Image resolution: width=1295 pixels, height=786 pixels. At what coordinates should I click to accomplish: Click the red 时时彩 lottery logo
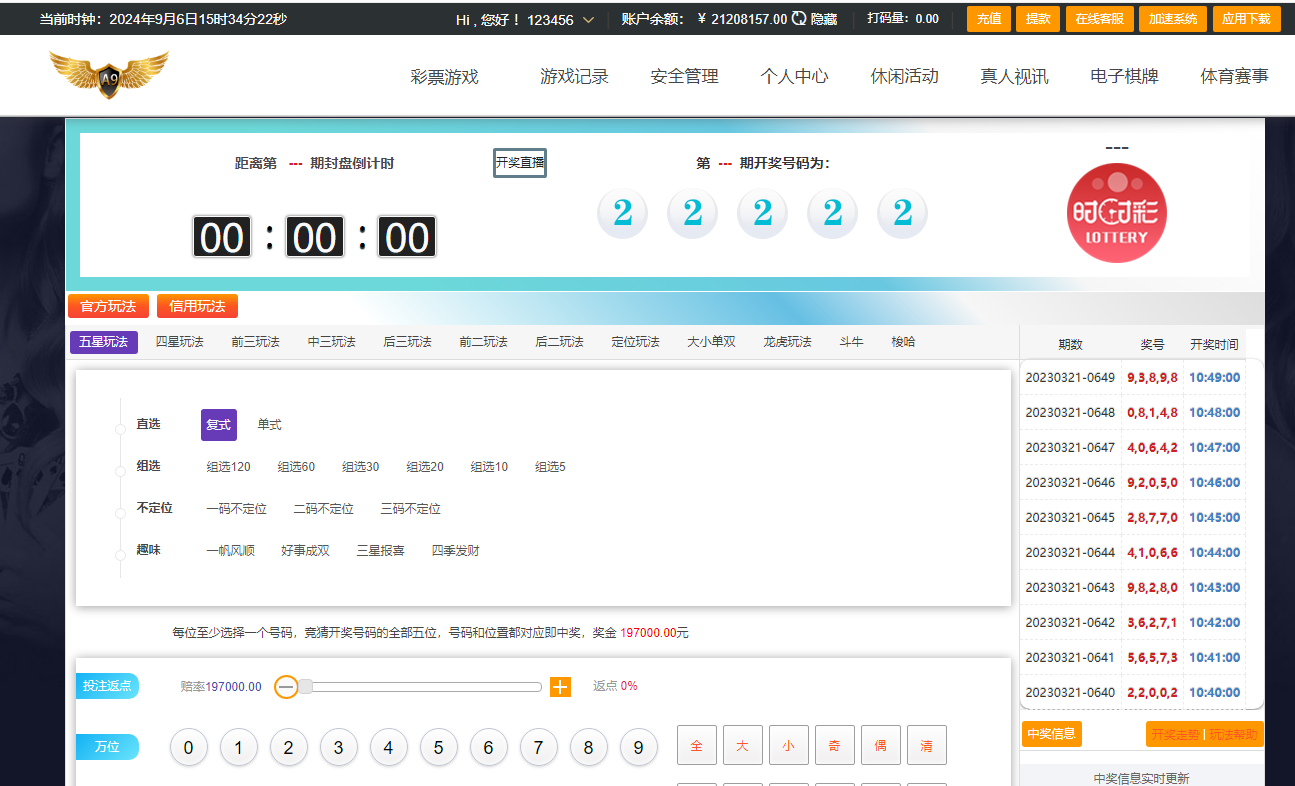(x=1116, y=212)
